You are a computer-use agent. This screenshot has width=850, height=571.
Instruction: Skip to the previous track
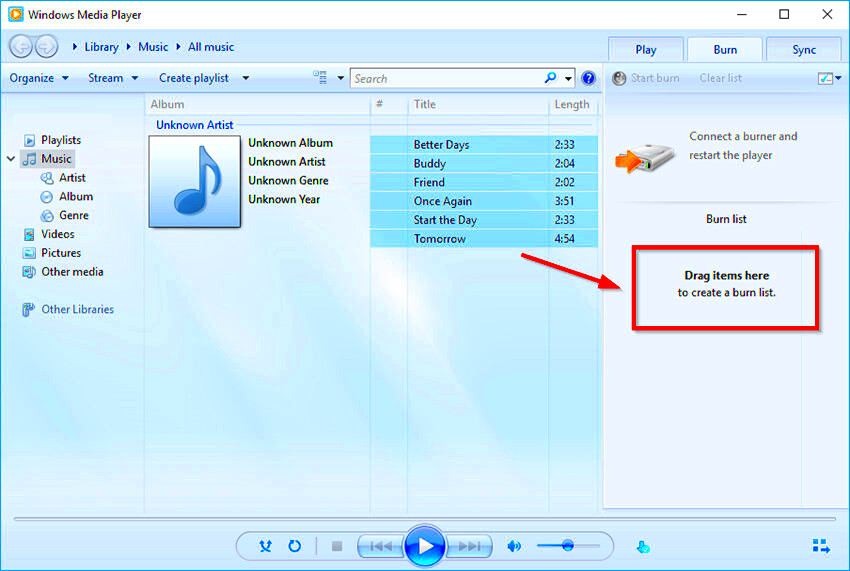pos(381,546)
